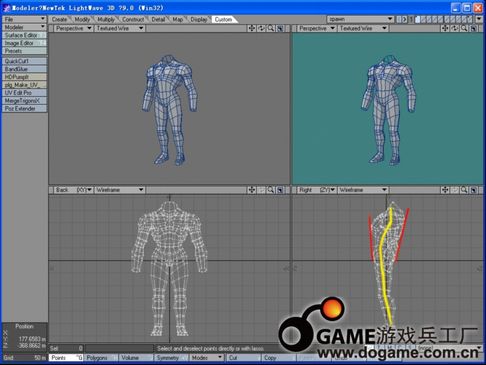
Task: Open view type dropdown of gray Perspective viewport
Action: tap(73, 28)
